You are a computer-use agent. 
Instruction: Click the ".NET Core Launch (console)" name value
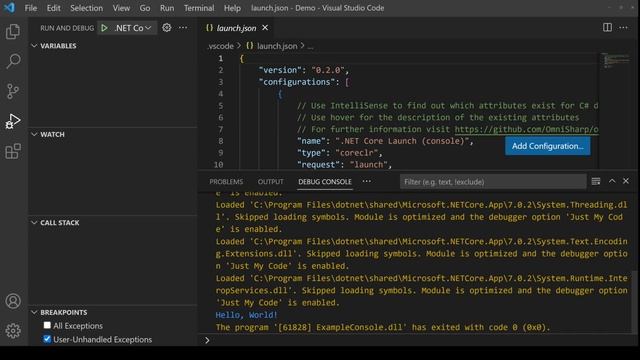pos(402,141)
